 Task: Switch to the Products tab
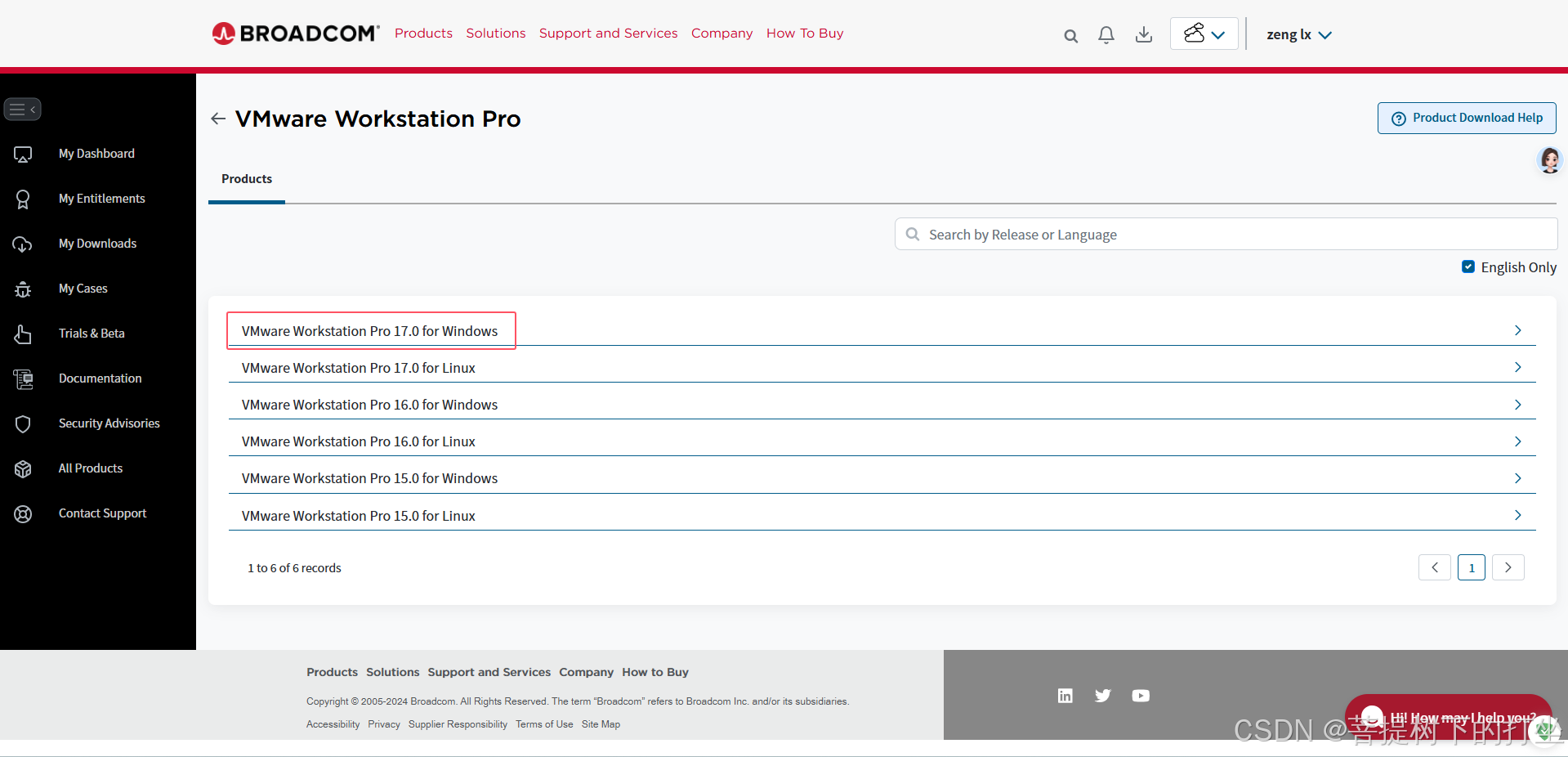pyautogui.click(x=246, y=179)
